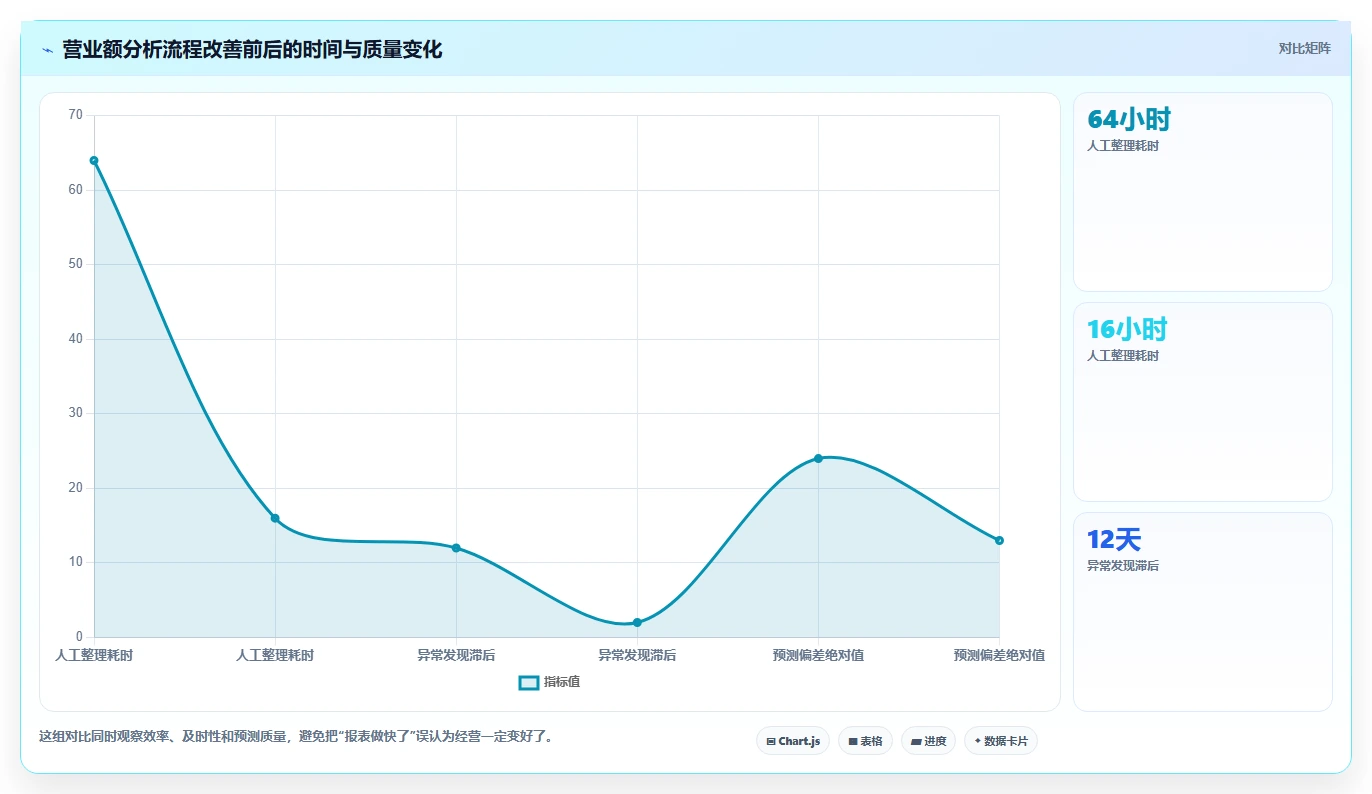Viewport: 1372px width, 794px height.
Task: Select the 数据卡片 tag chip
Action: click(x=1000, y=741)
